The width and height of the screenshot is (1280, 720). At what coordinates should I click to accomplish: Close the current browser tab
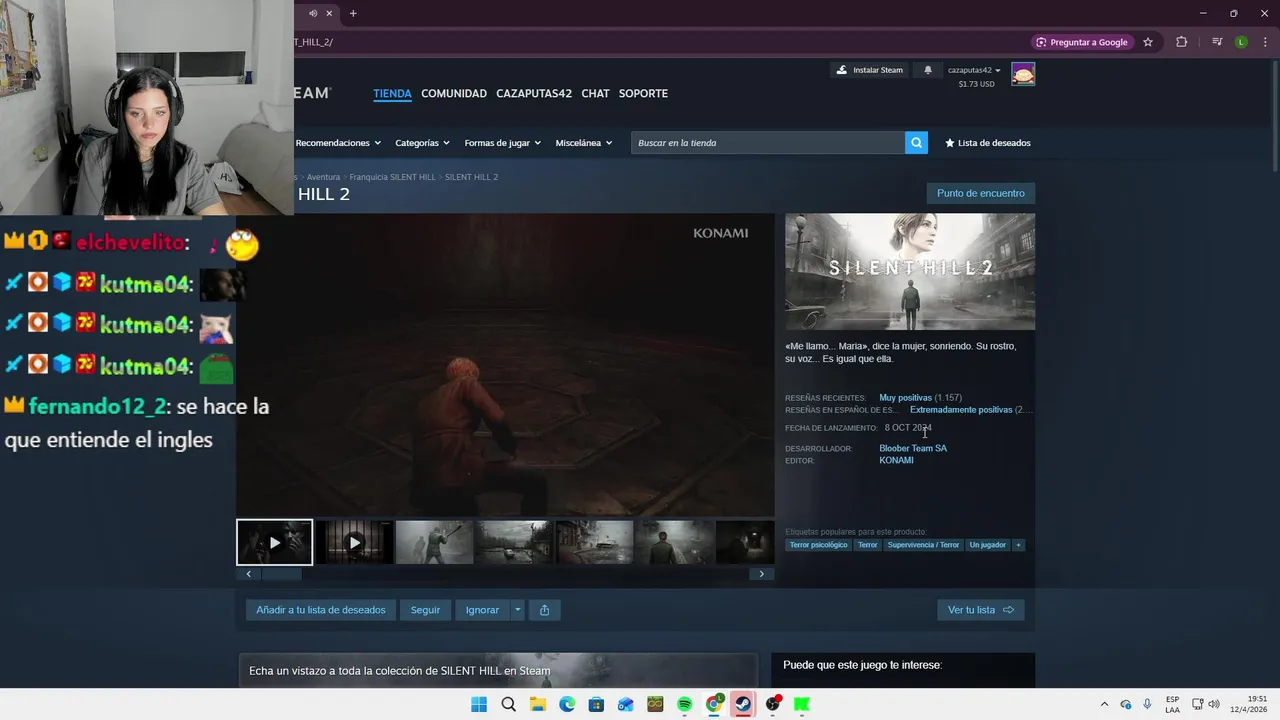(331, 13)
